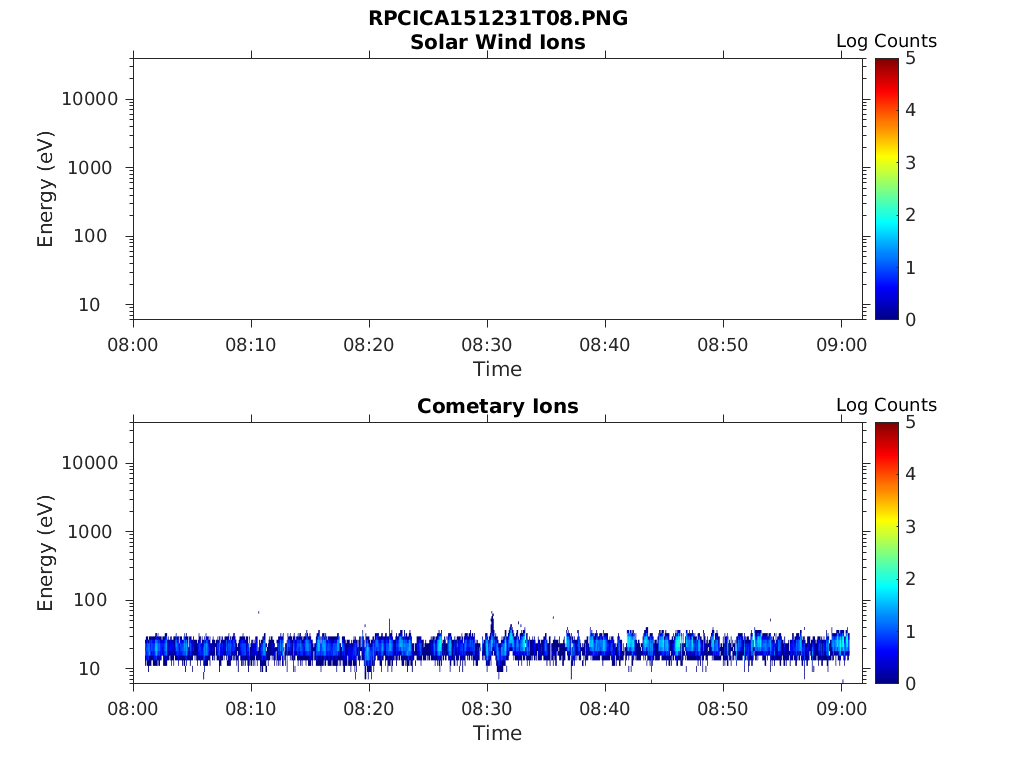Click value 2 on Solar Wind colorbar scale
This screenshot has width=1024, height=768.
[x=910, y=215]
